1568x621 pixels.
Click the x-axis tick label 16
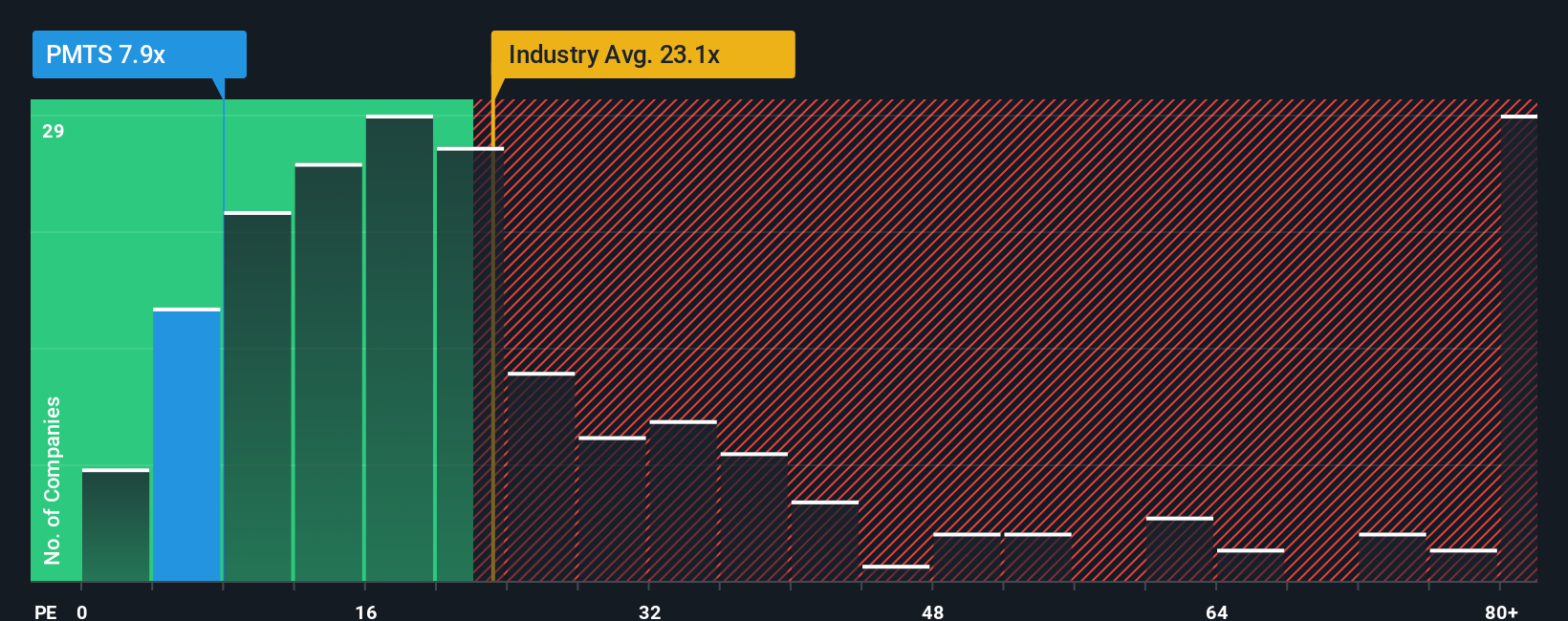(x=366, y=611)
